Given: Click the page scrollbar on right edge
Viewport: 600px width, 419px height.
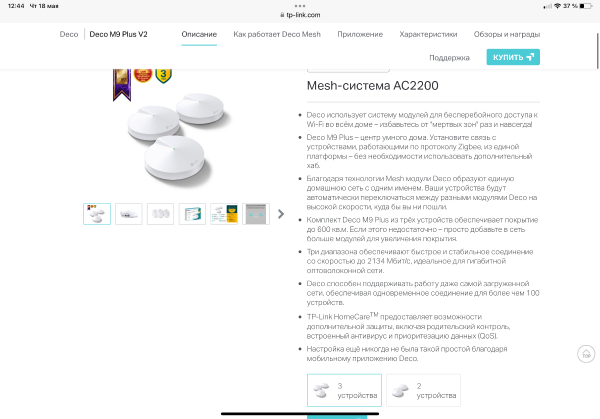Looking at the screenshot, I should point(597,51).
